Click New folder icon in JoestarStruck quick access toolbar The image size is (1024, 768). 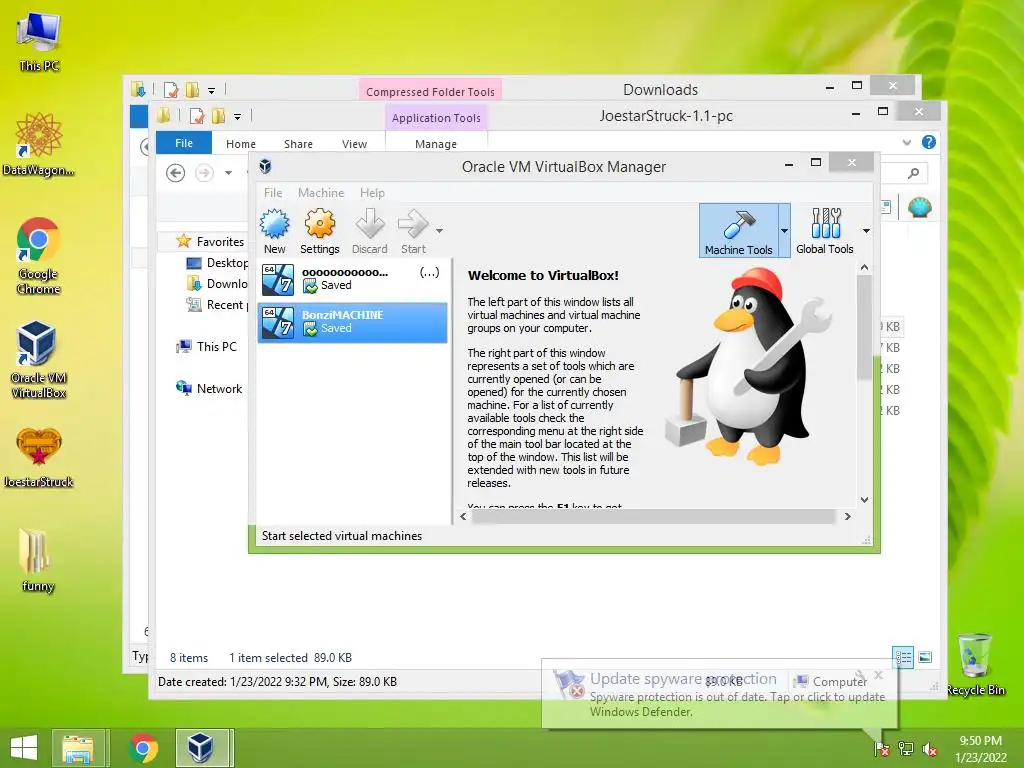click(218, 116)
